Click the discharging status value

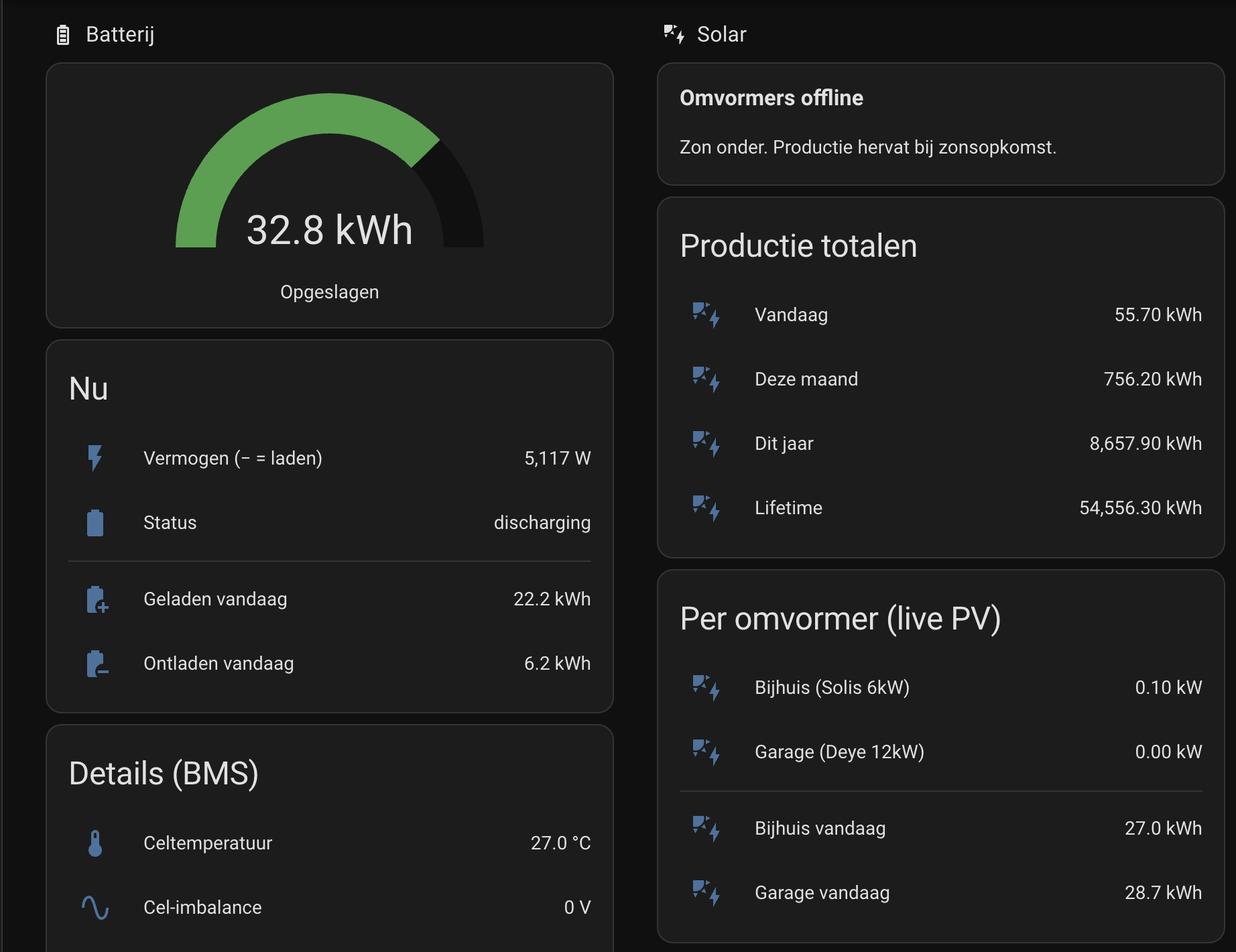point(542,523)
